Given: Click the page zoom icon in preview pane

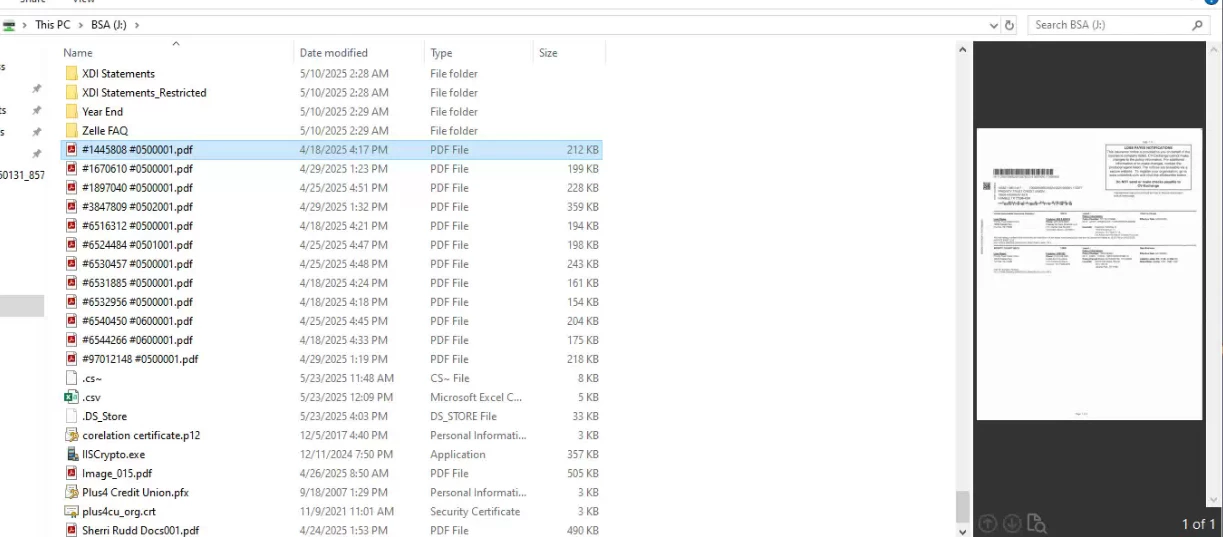Looking at the screenshot, I should [1036, 523].
